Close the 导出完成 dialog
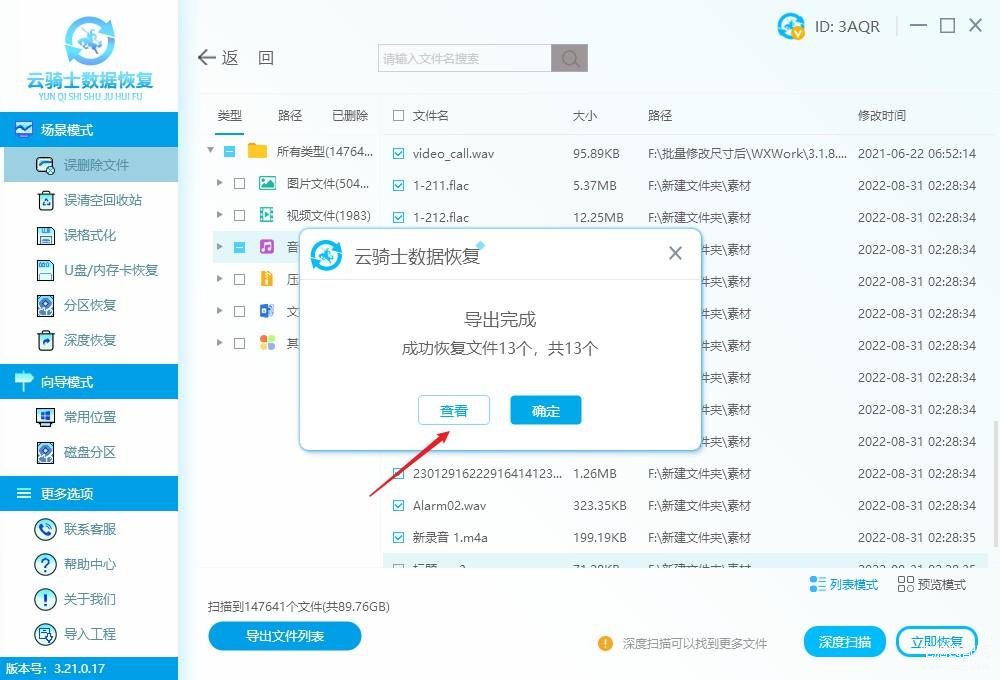Screen dimensions: 1000x680 tap(675, 253)
